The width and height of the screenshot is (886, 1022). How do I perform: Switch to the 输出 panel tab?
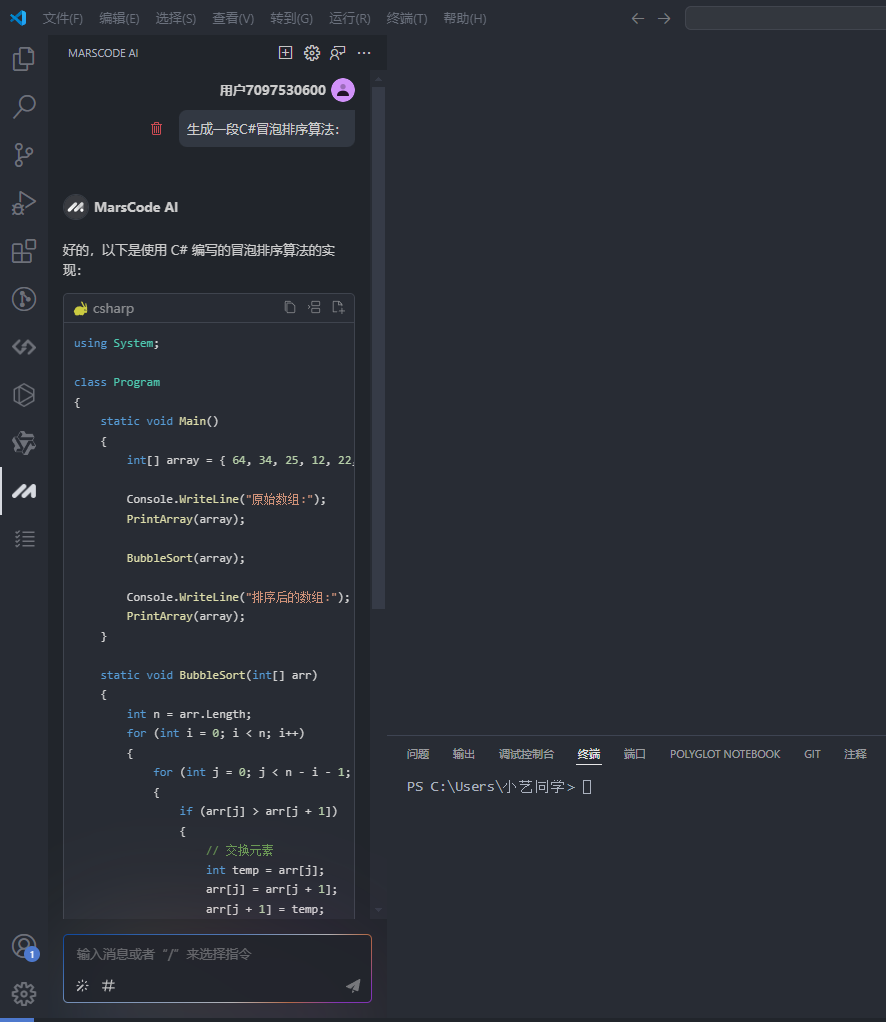[x=464, y=754]
